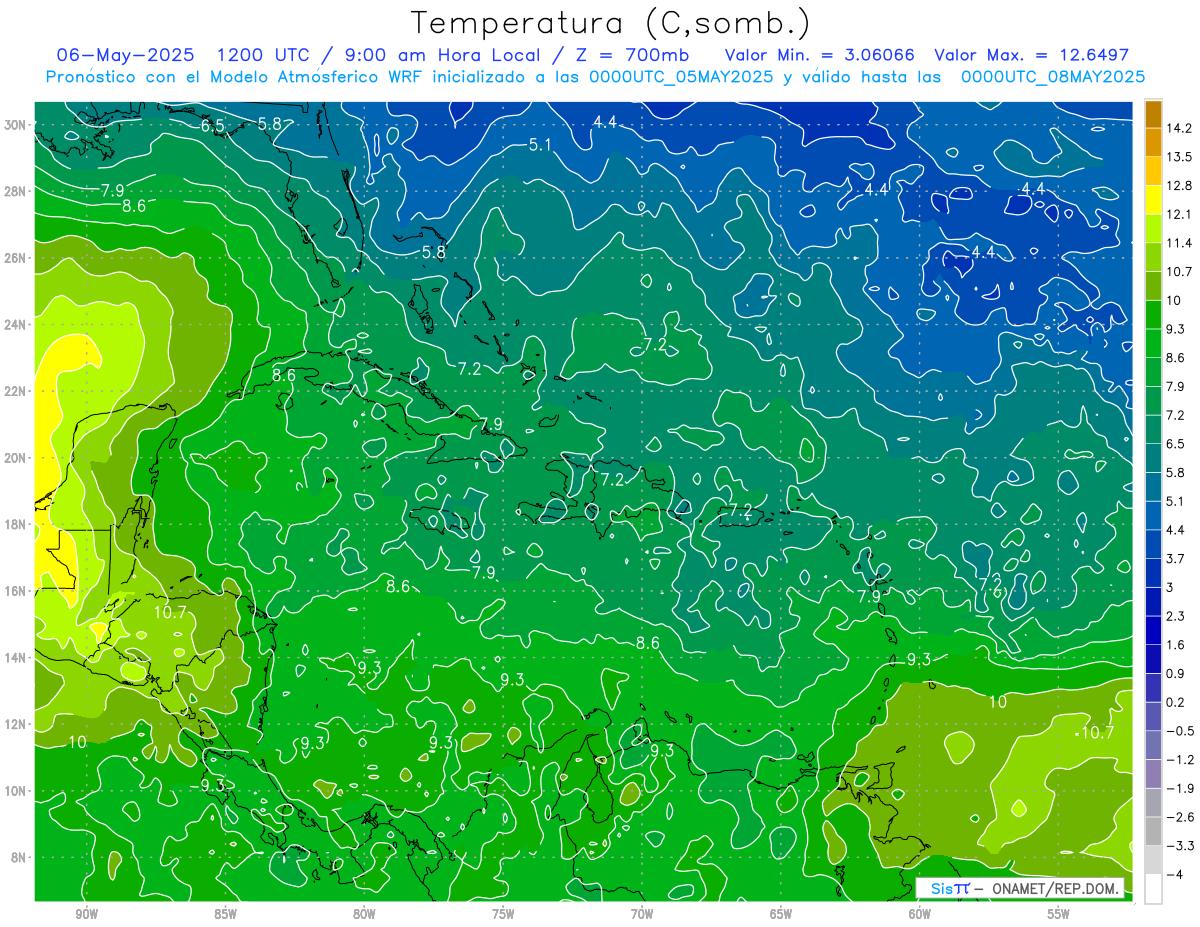The image size is (1200, 927).
Task: Click the 11.4 value on the color scale
Action: (x=1178, y=243)
